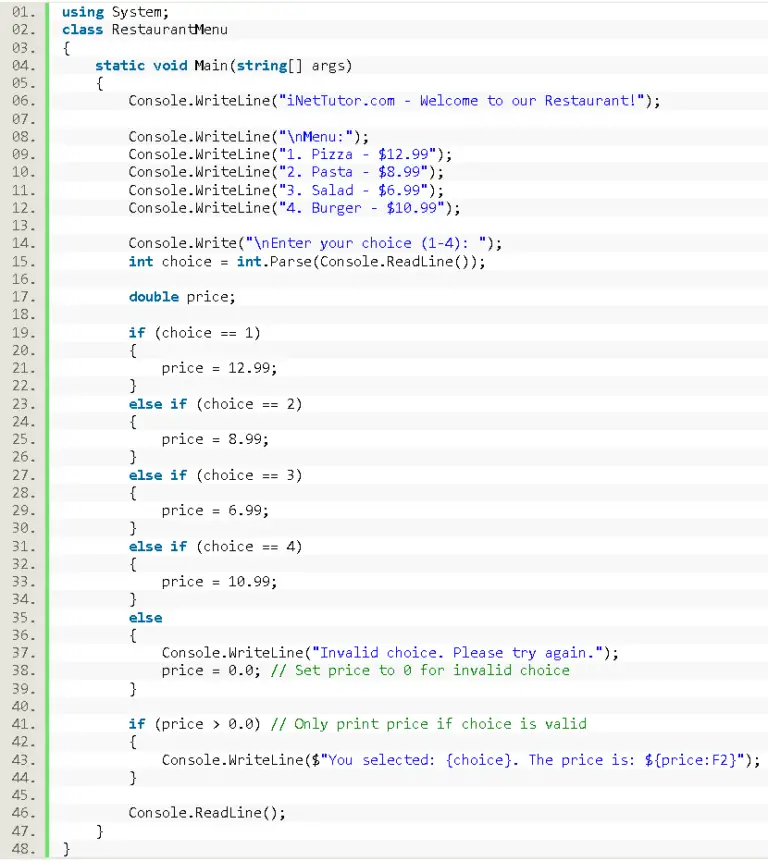Click line number 01 in the gutter
The image size is (768, 861).
23,12
